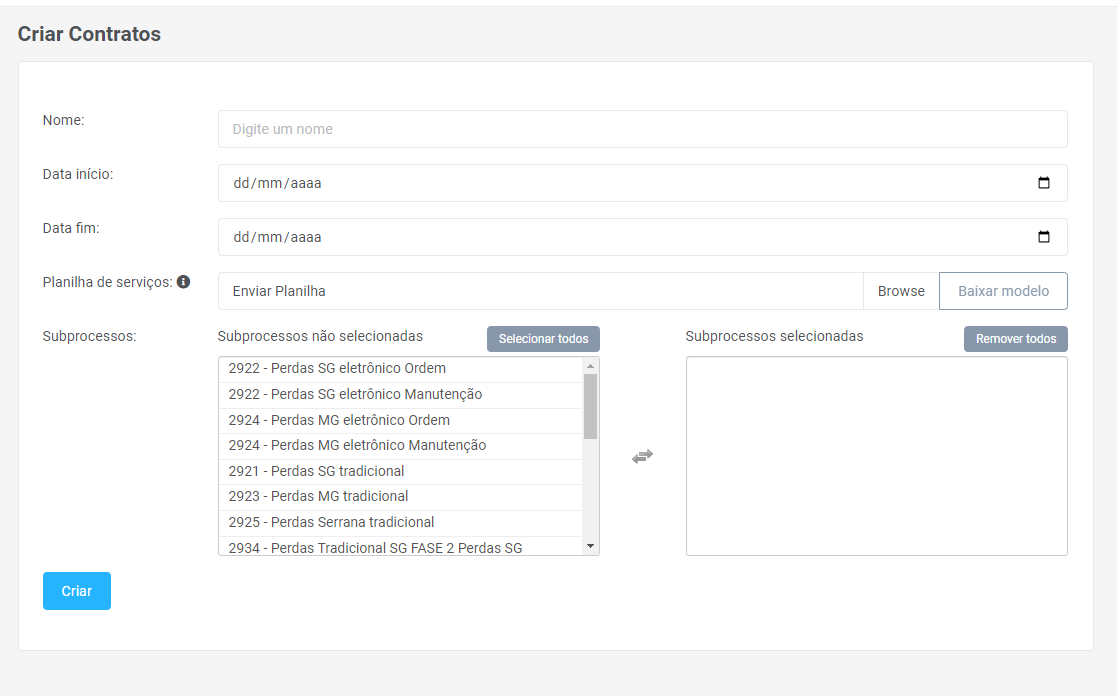Screen dimensions: 1117x696
Task: Click the Enviar Planilha file input
Action: click(x=540, y=291)
